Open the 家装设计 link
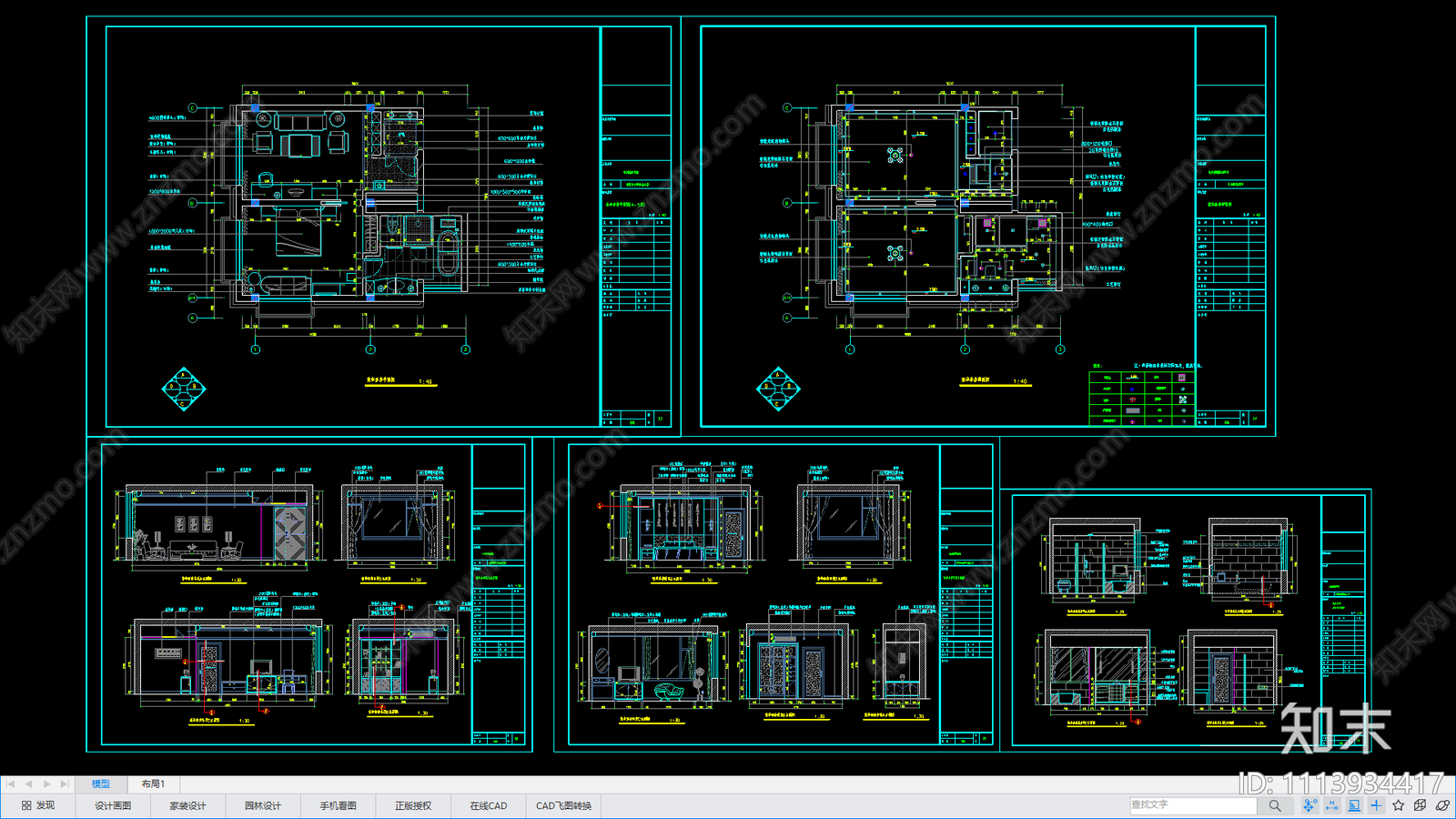This screenshot has width=1456, height=819. [187, 805]
